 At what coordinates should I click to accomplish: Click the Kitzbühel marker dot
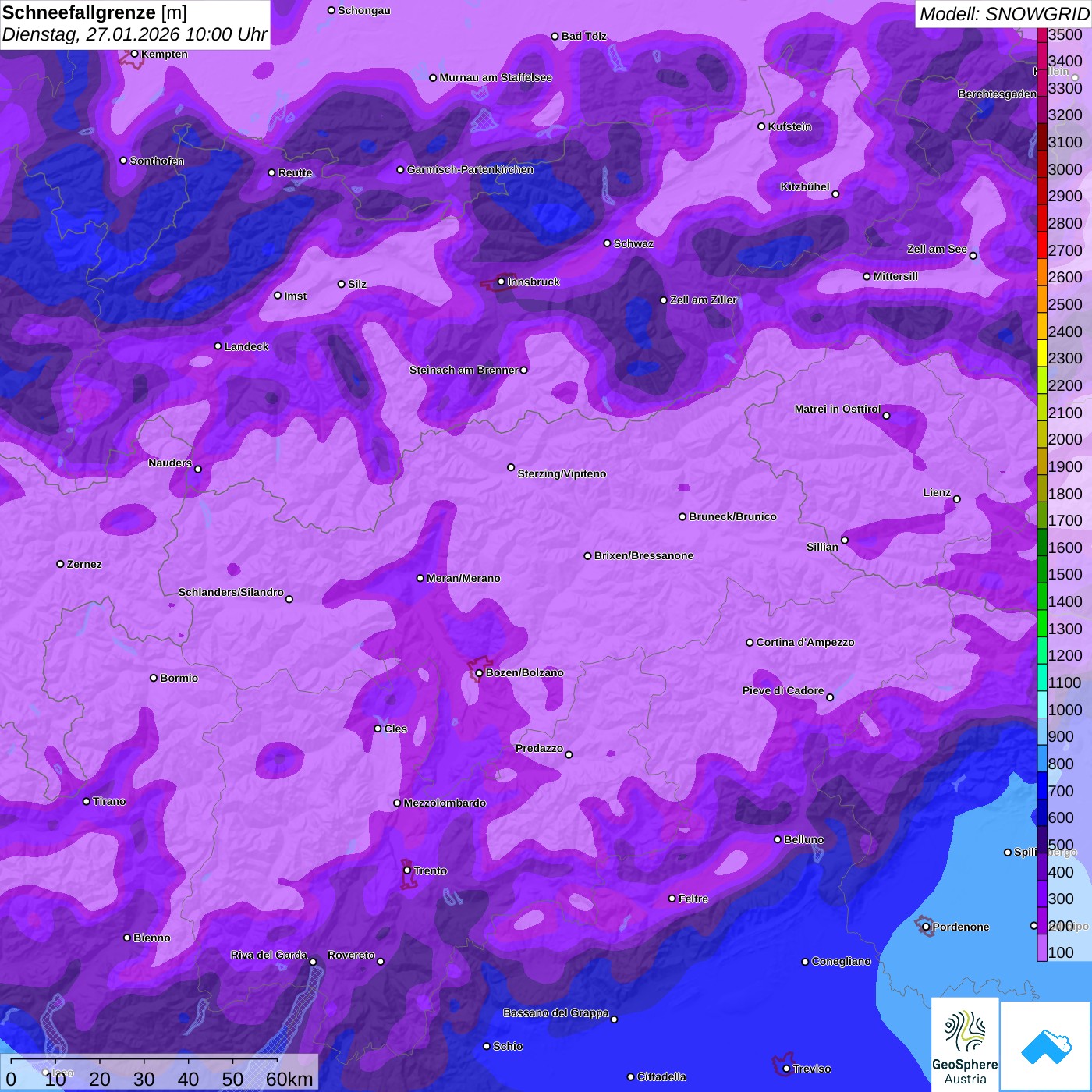pos(835,194)
